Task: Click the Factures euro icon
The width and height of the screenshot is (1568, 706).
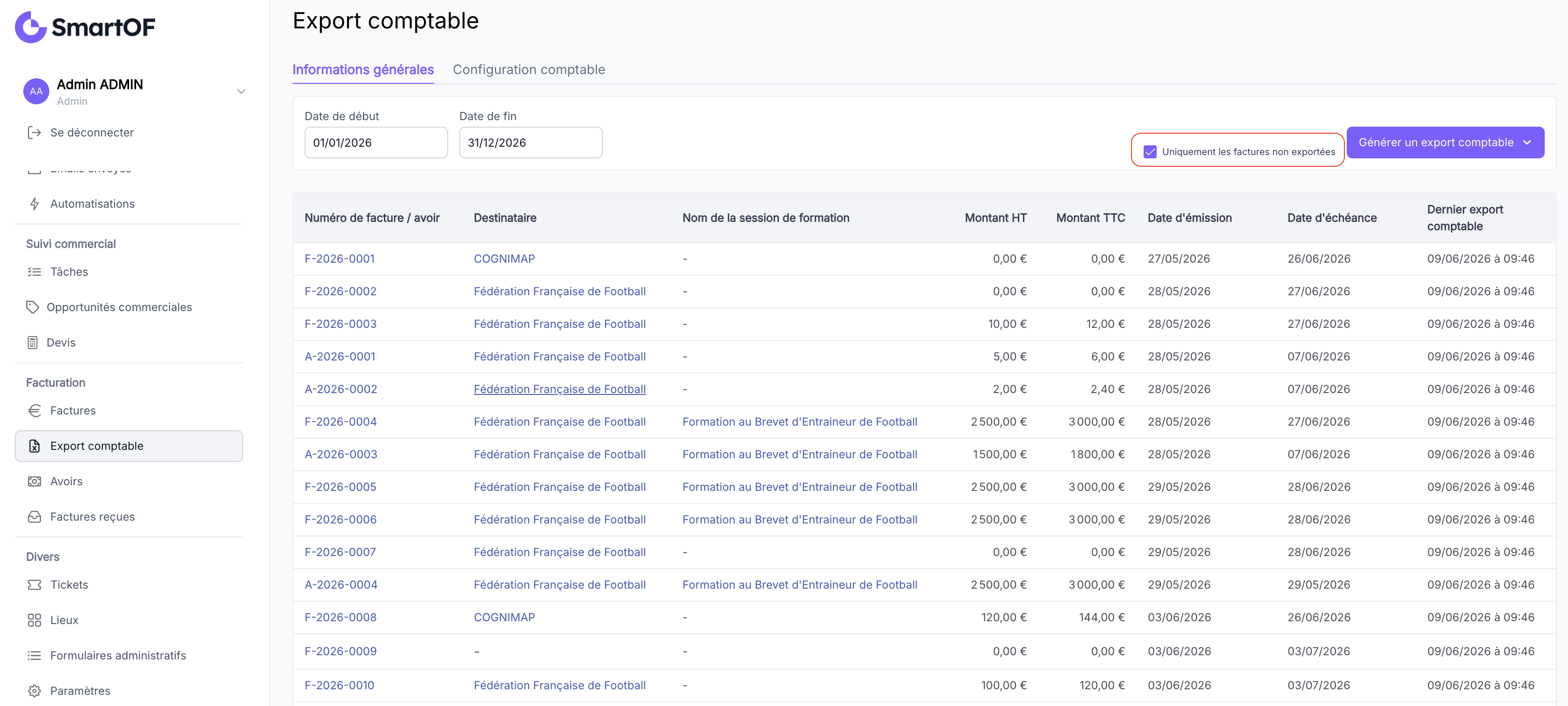Action: 34,411
